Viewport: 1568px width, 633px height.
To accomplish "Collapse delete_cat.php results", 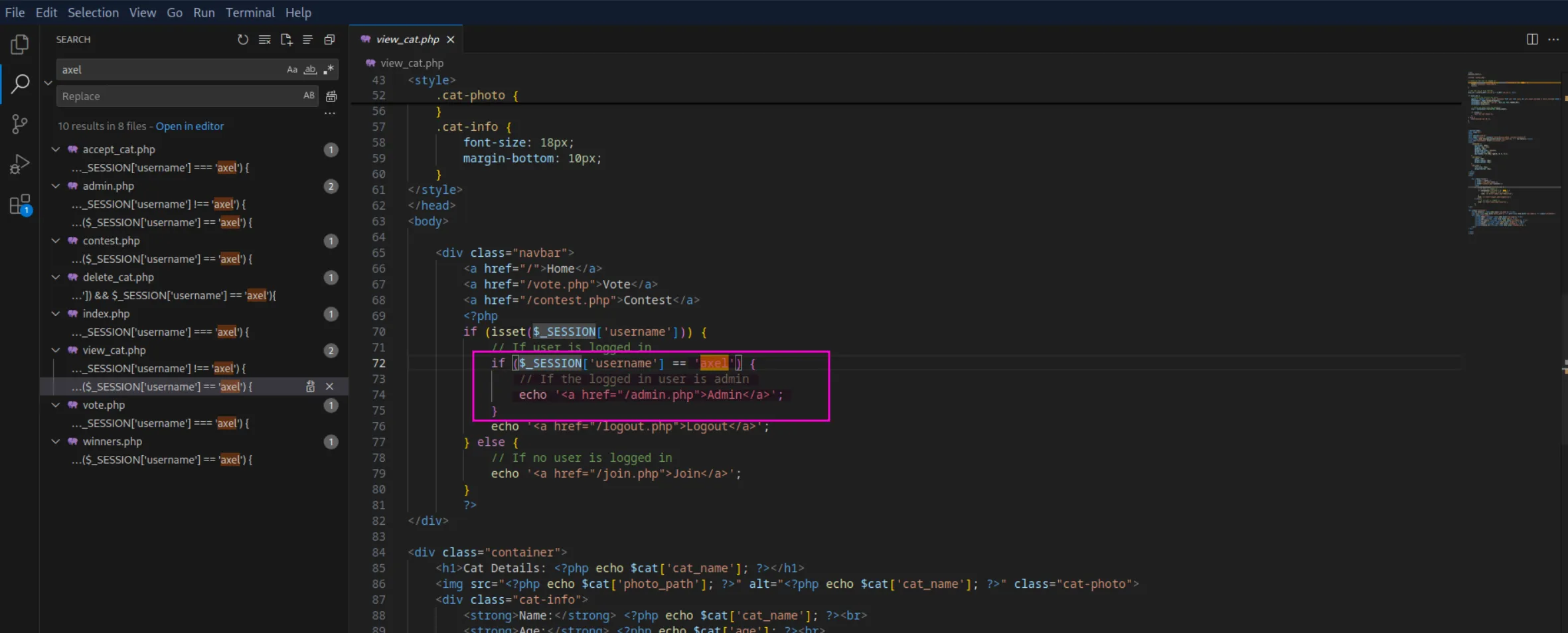I will (x=56, y=277).
